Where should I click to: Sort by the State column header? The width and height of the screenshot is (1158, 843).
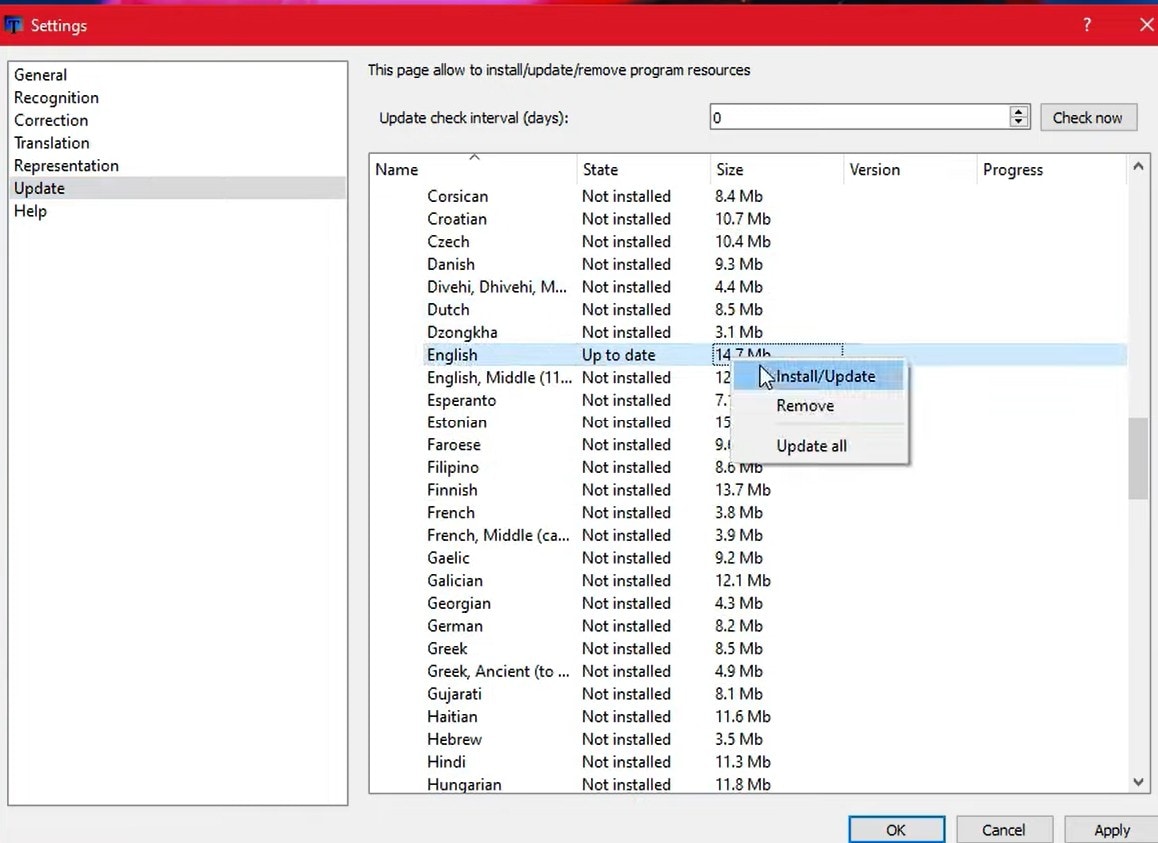click(643, 169)
